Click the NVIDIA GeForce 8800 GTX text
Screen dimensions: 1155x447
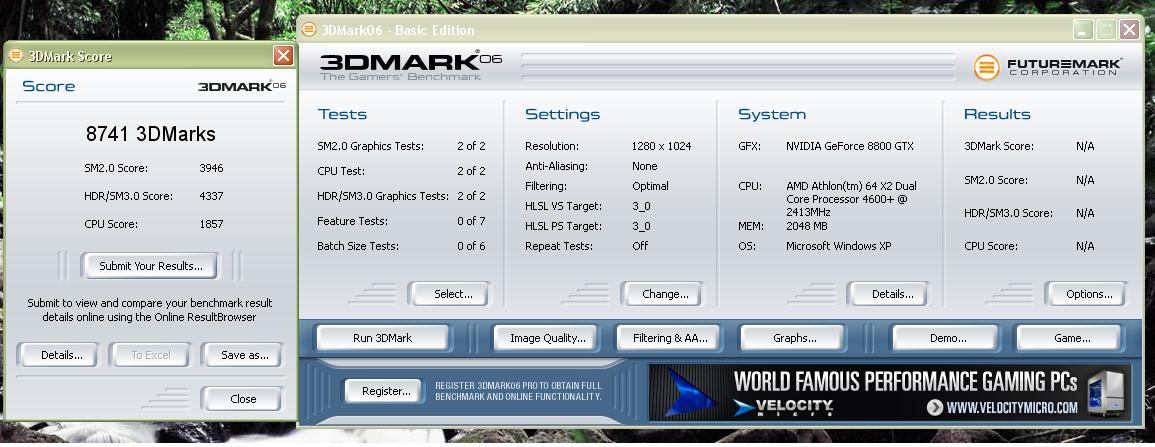pyautogui.click(x=850, y=146)
